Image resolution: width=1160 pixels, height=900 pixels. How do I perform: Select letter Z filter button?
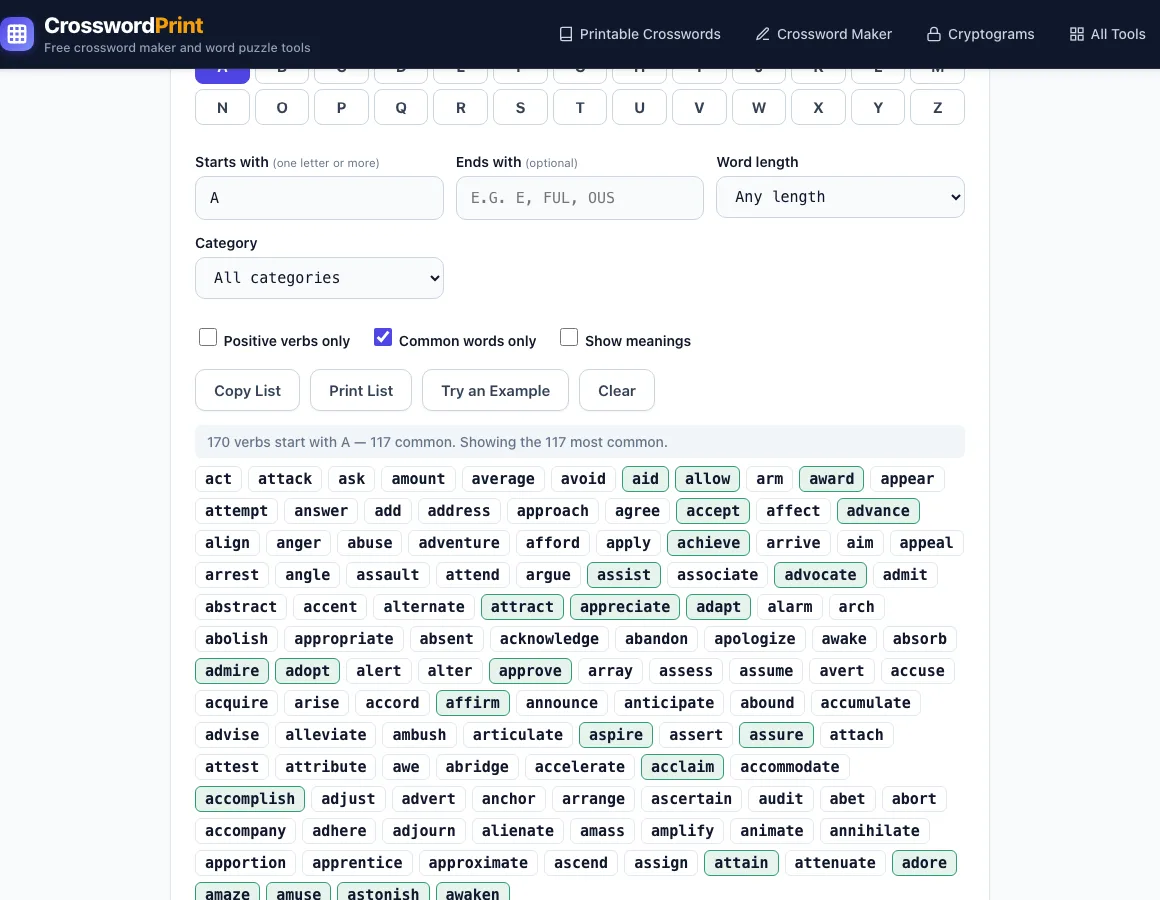pyautogui.click(x=937, y=107)
